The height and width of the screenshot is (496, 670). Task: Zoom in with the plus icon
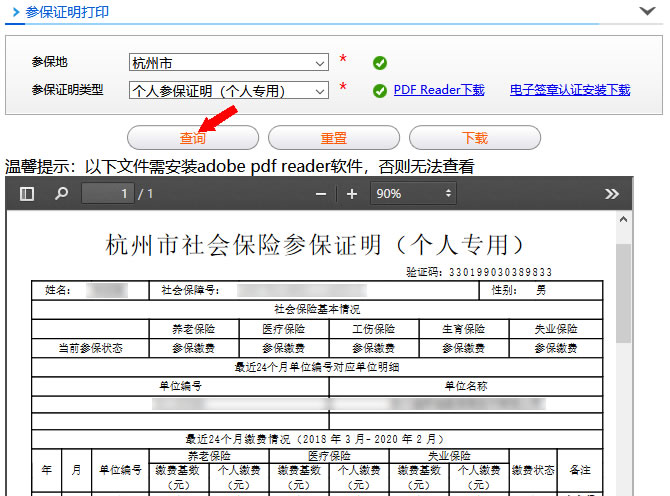pyautogui.click(x=352, y=194)
